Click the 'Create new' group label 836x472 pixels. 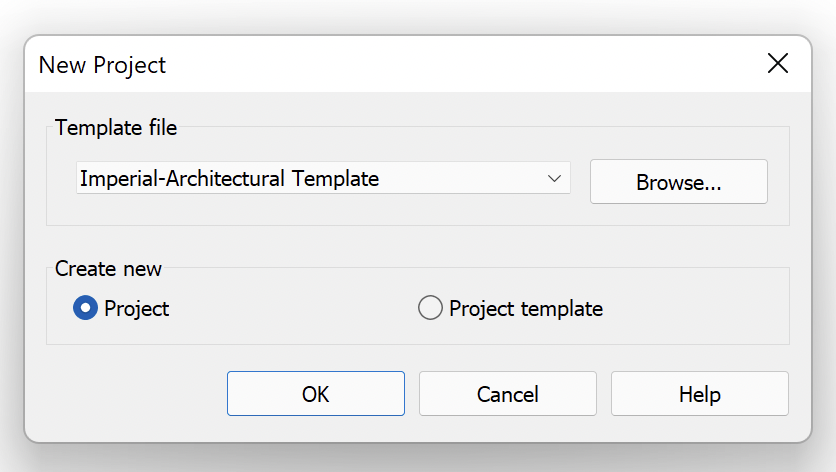click(108, 269)
